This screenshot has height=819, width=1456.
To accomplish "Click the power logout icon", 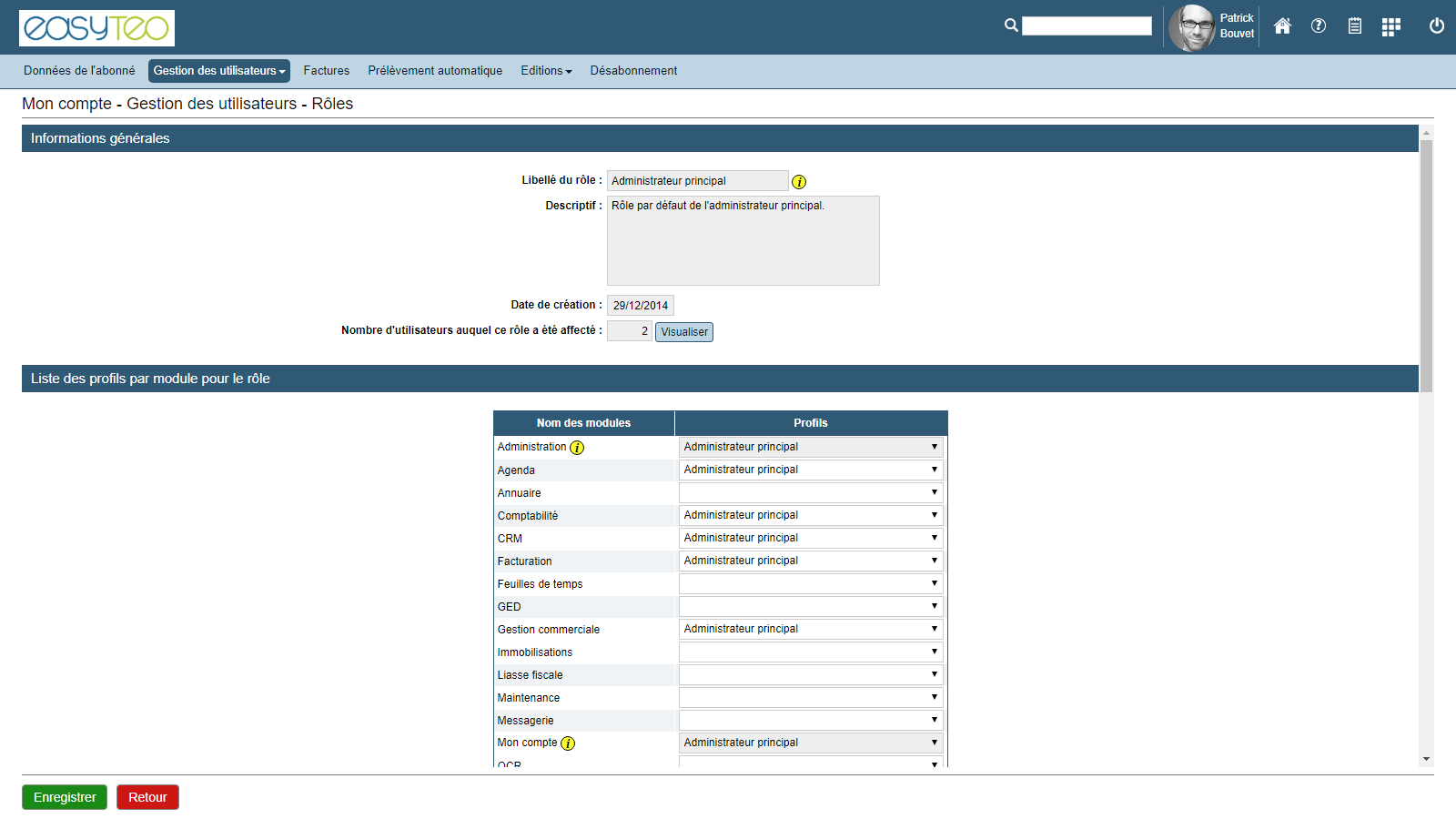I will tap(1437, 26).
